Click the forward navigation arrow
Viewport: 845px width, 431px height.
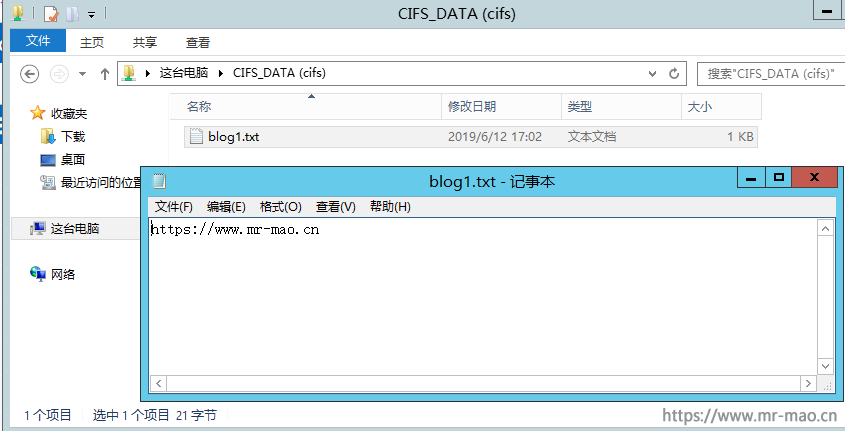tap(59, 74)
